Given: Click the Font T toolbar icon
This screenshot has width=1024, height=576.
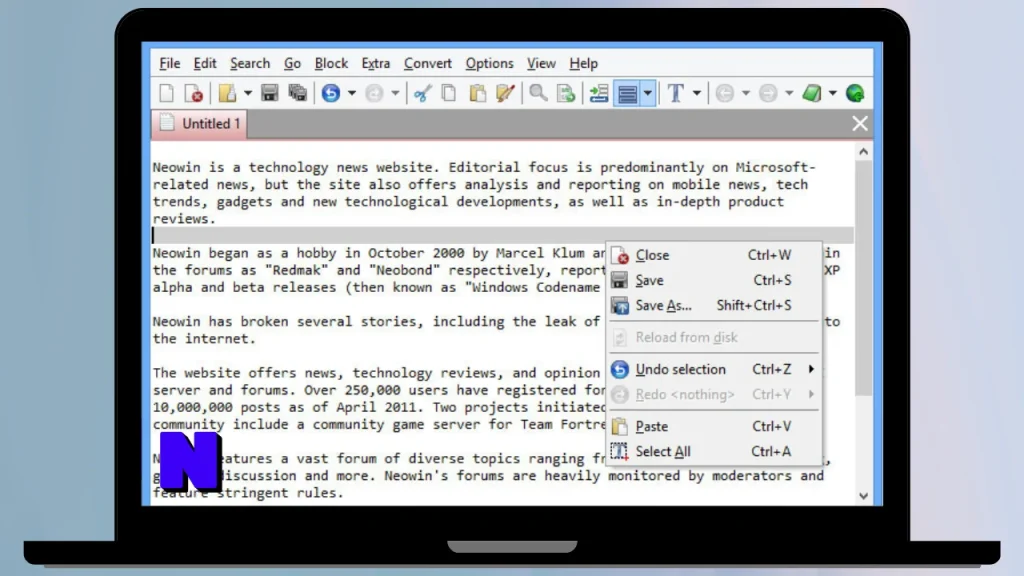Looking at the screenshot, I should click(676, 93).
